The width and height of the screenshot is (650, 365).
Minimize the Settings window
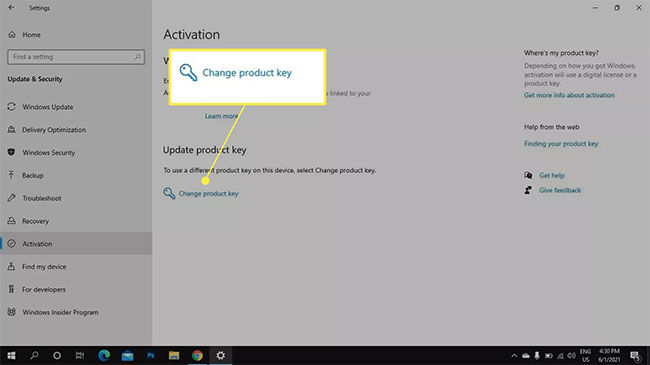click(595, 8)
